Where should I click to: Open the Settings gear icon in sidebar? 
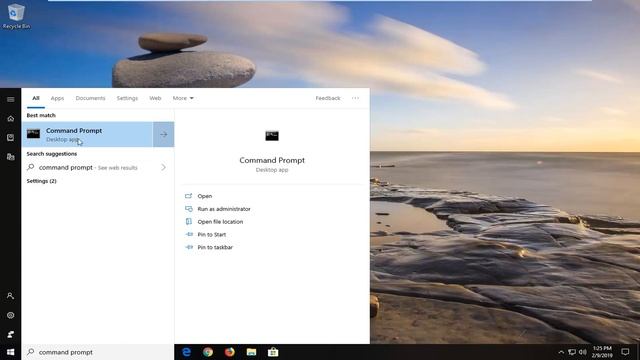point(11,315)
